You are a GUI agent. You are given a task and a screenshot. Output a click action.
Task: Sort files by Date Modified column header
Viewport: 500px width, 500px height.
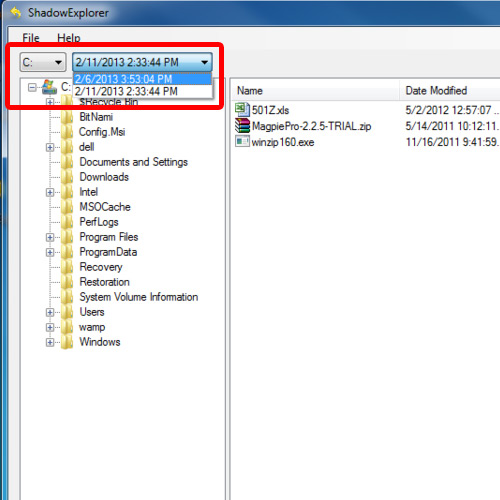(450, 90)
